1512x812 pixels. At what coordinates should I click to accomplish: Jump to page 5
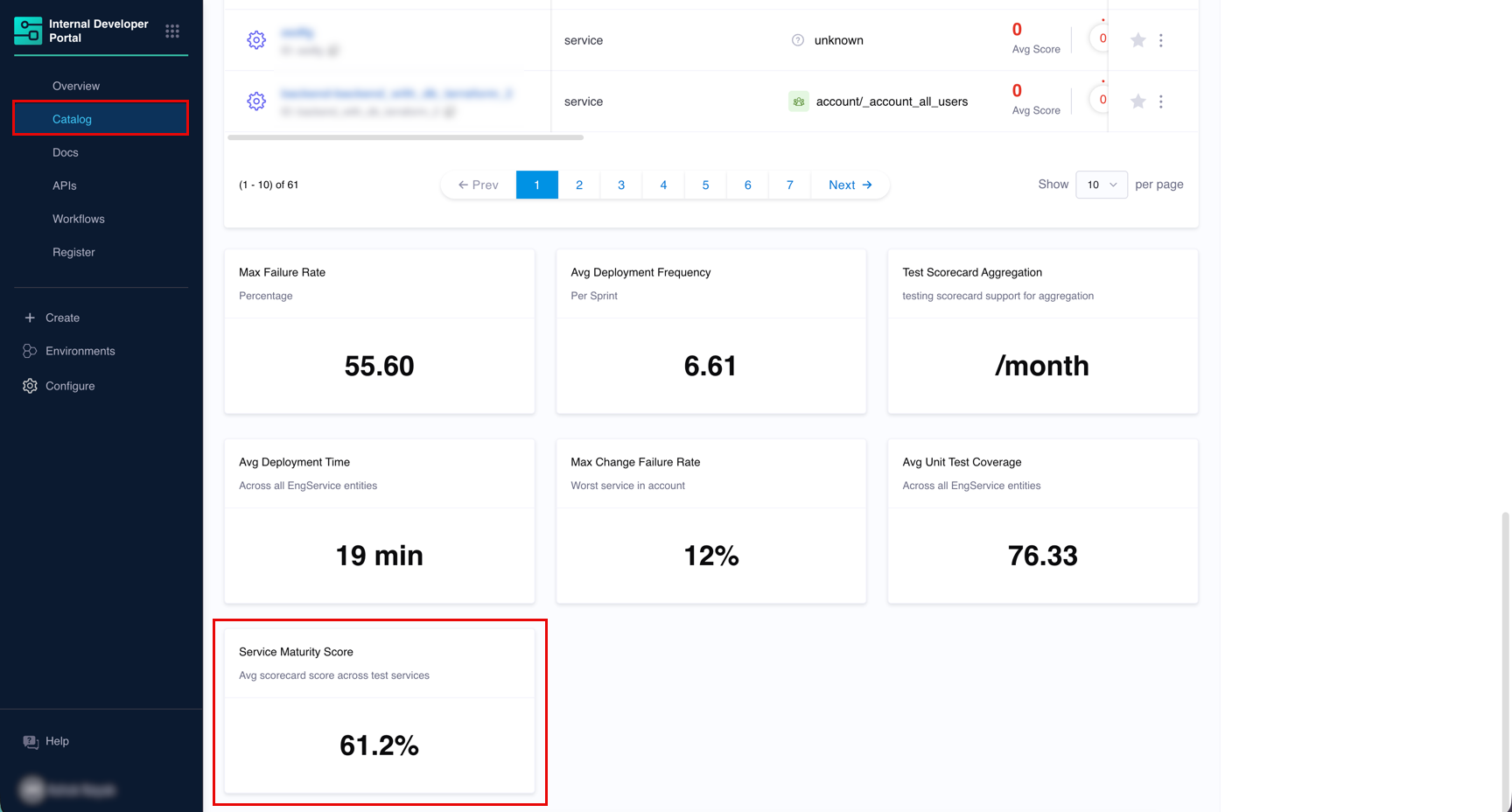click(x=705, y=185)
